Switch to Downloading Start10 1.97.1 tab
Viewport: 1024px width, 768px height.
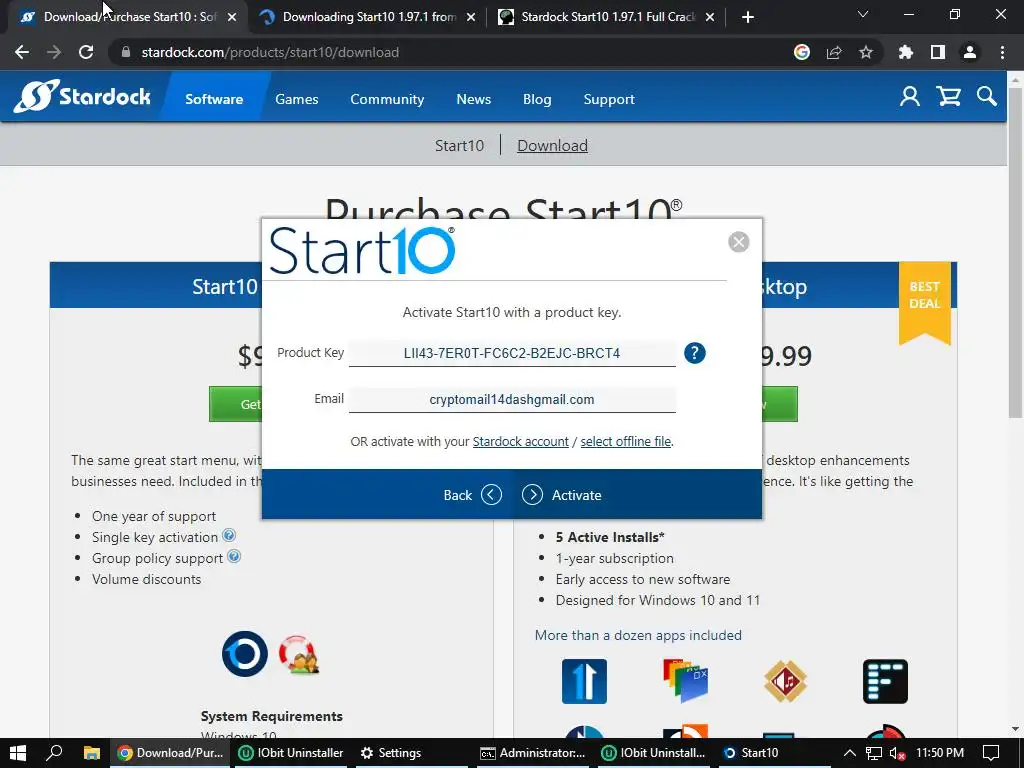coord(366,17)
